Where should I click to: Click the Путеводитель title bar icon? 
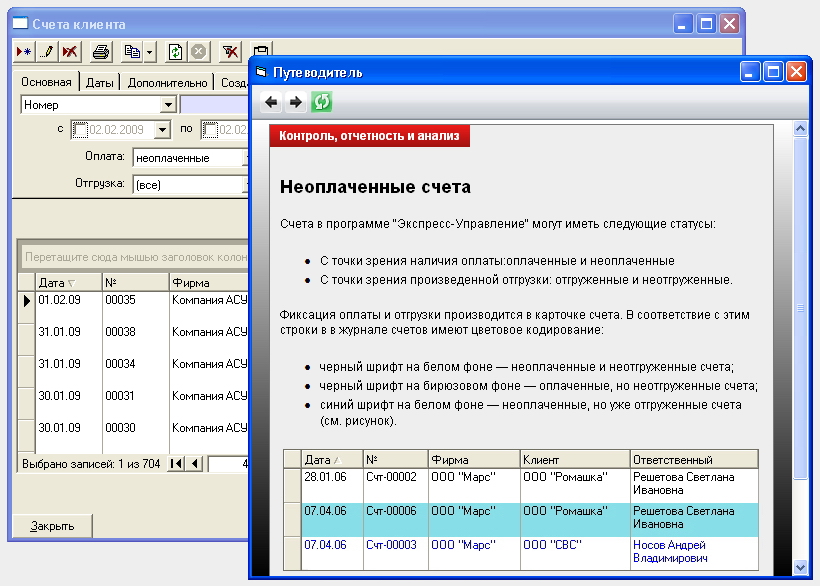(x=261, y=72)
